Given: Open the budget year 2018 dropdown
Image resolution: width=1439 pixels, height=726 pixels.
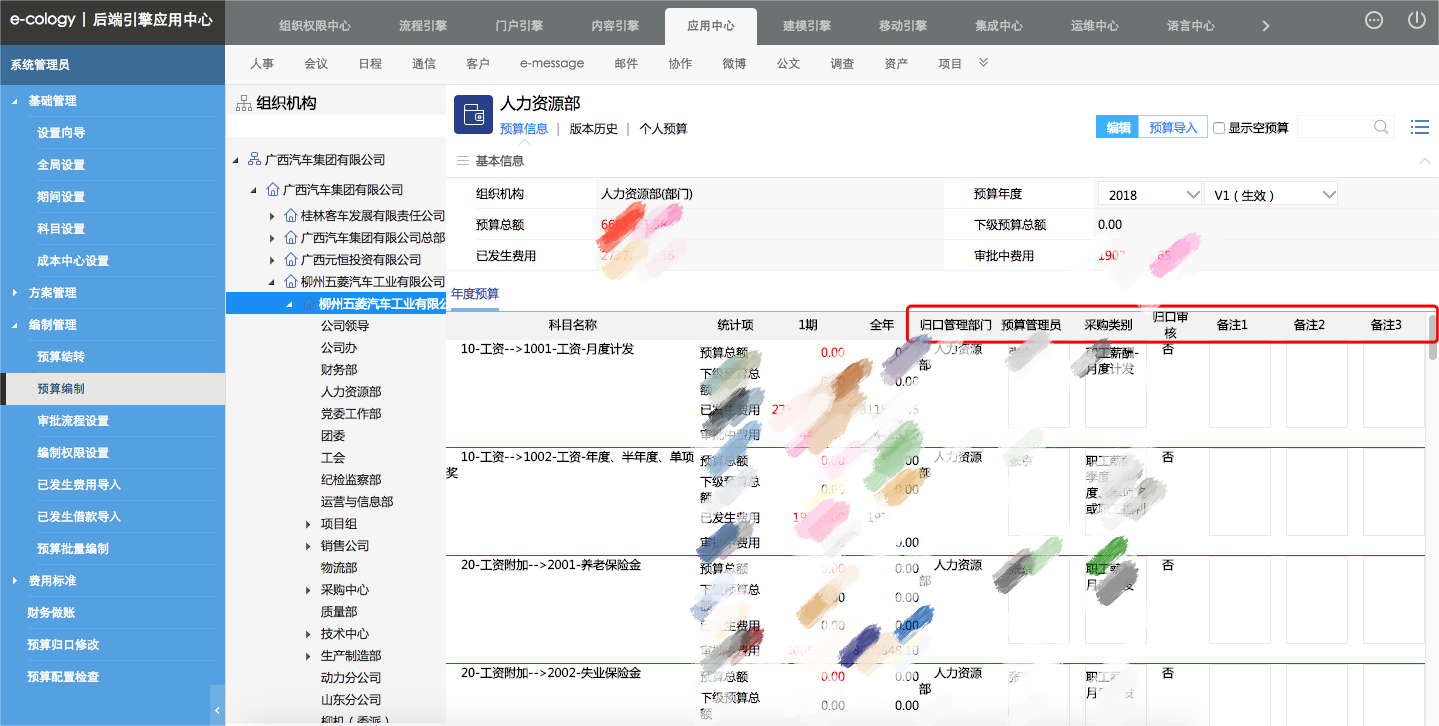Looking at the screenshot, I should pos(1149,195).
